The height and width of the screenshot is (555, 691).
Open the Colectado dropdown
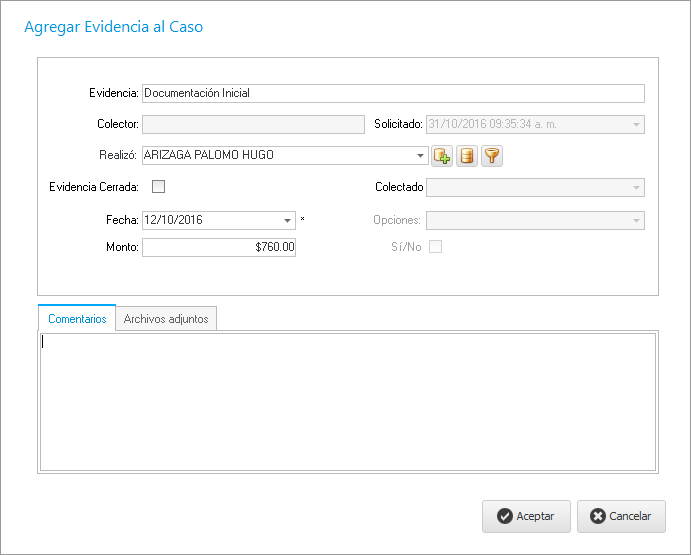coord(635,187)
